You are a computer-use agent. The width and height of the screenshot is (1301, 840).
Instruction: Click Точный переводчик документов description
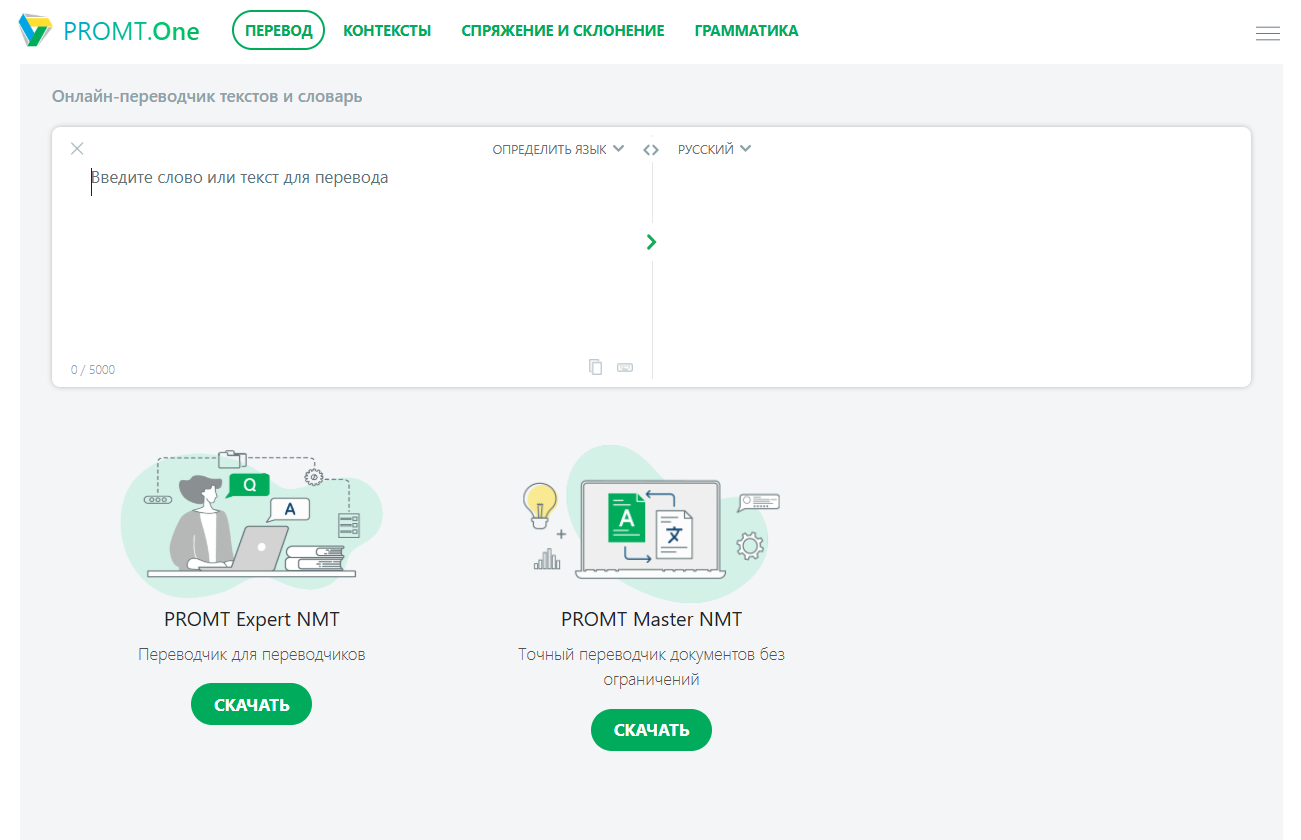651,667
